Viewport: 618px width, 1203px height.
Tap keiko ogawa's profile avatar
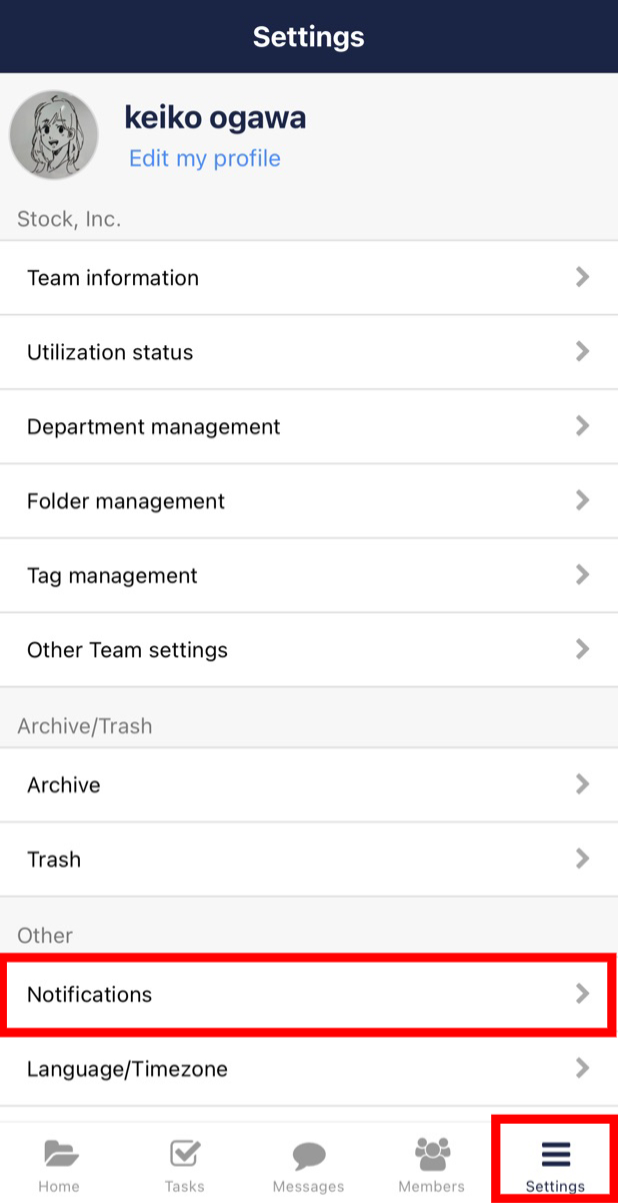click(54, 134)
